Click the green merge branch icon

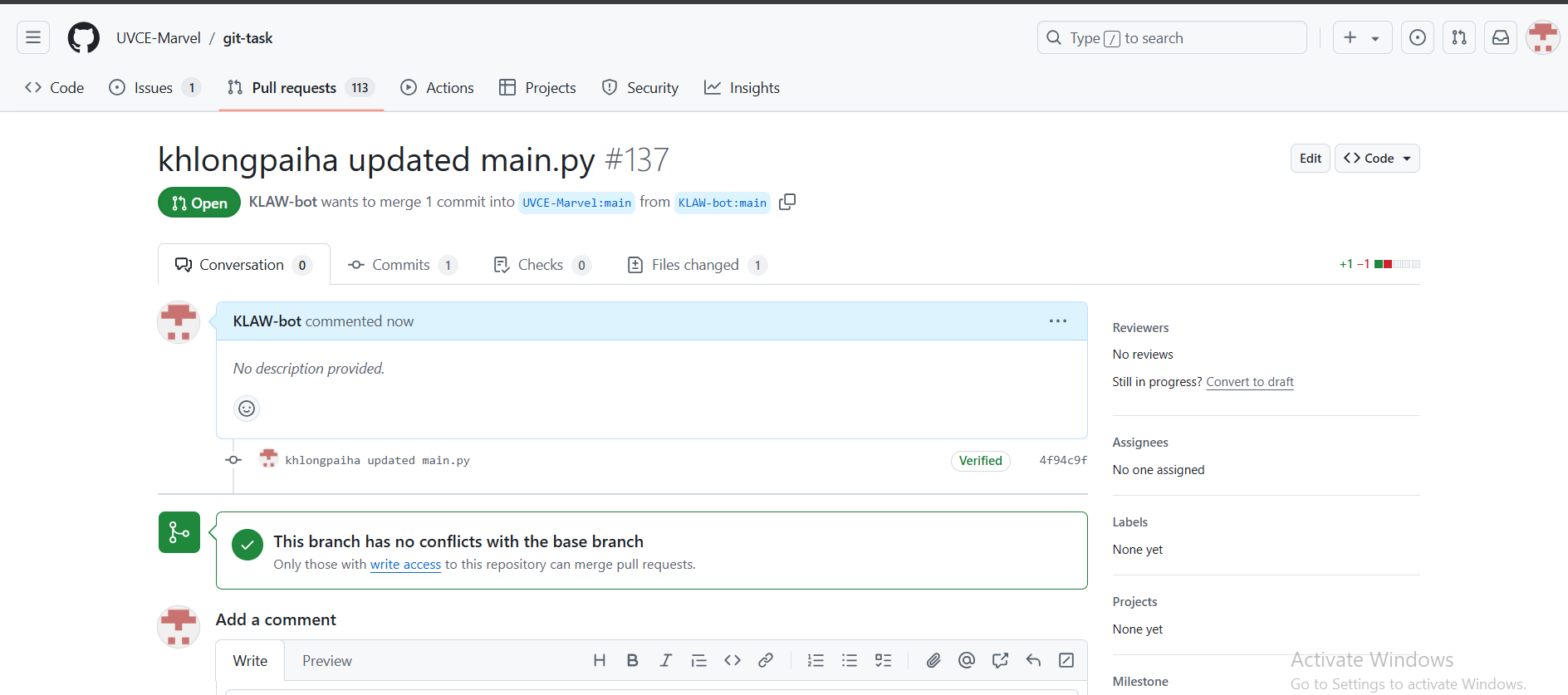179,532
